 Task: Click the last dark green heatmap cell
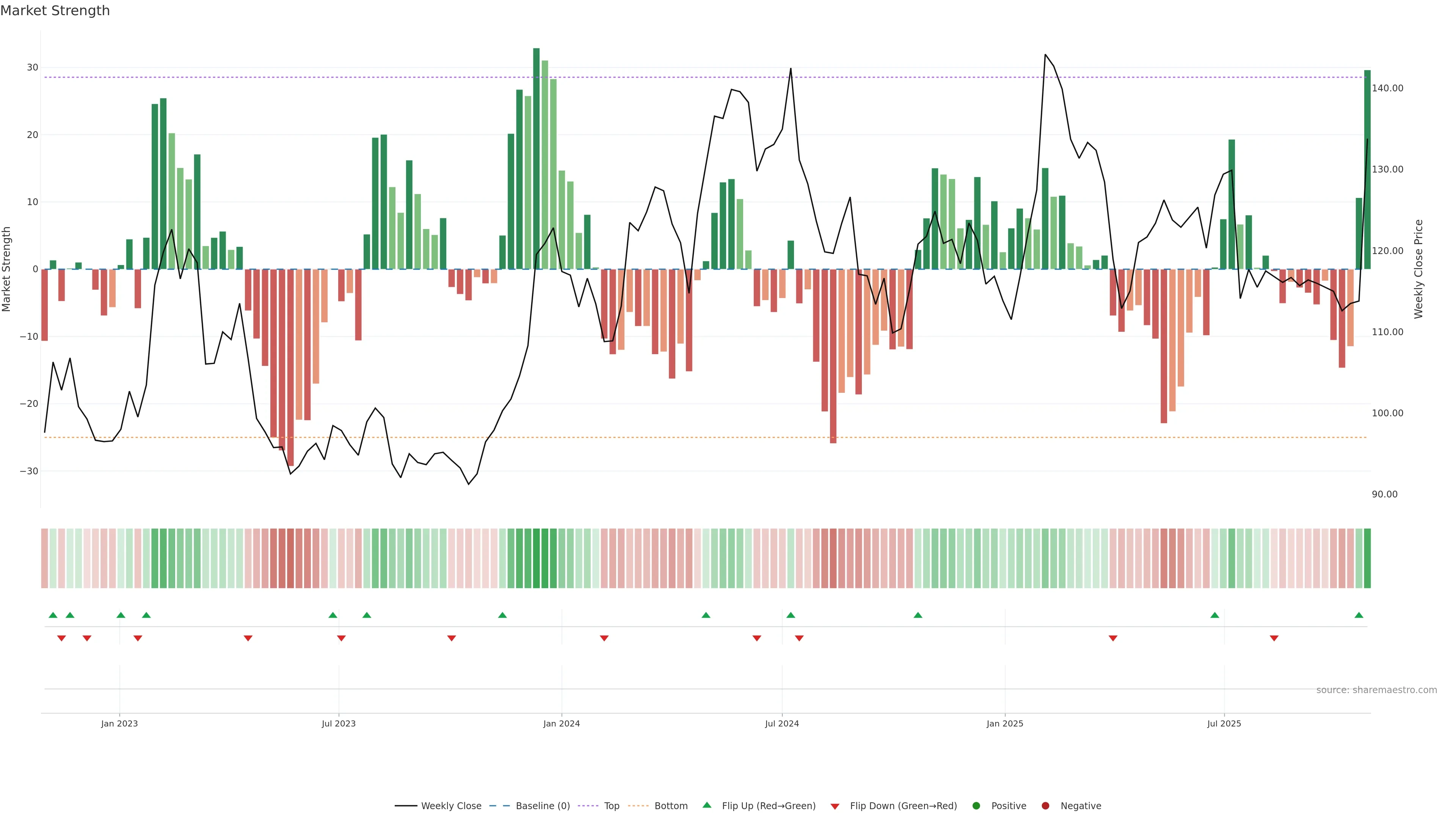click(1367, 559)
